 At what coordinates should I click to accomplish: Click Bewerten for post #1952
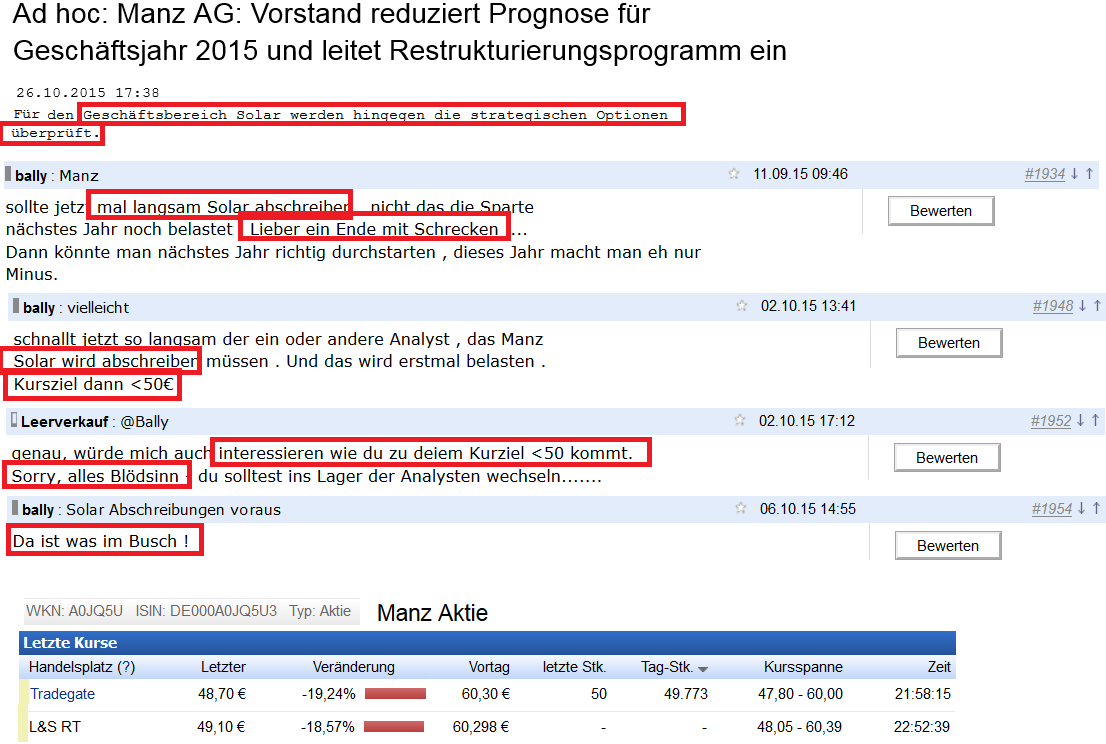click(947, 458)
